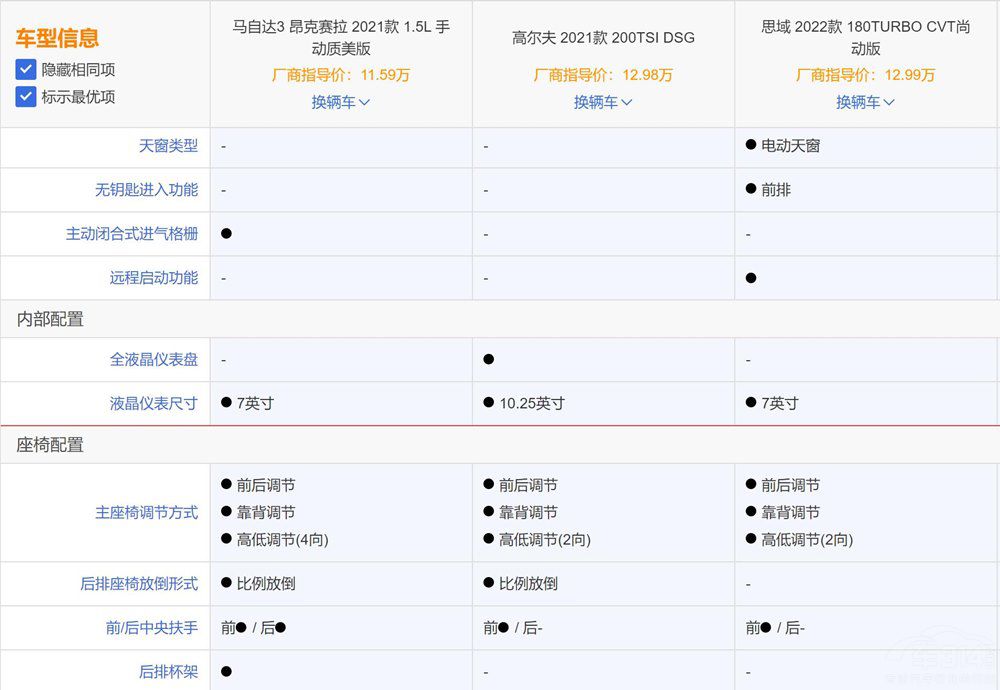1000x690 pixels.
Task: Click the 高尔夫 2021款 200TSI DSG title
Action: [603, 38]
